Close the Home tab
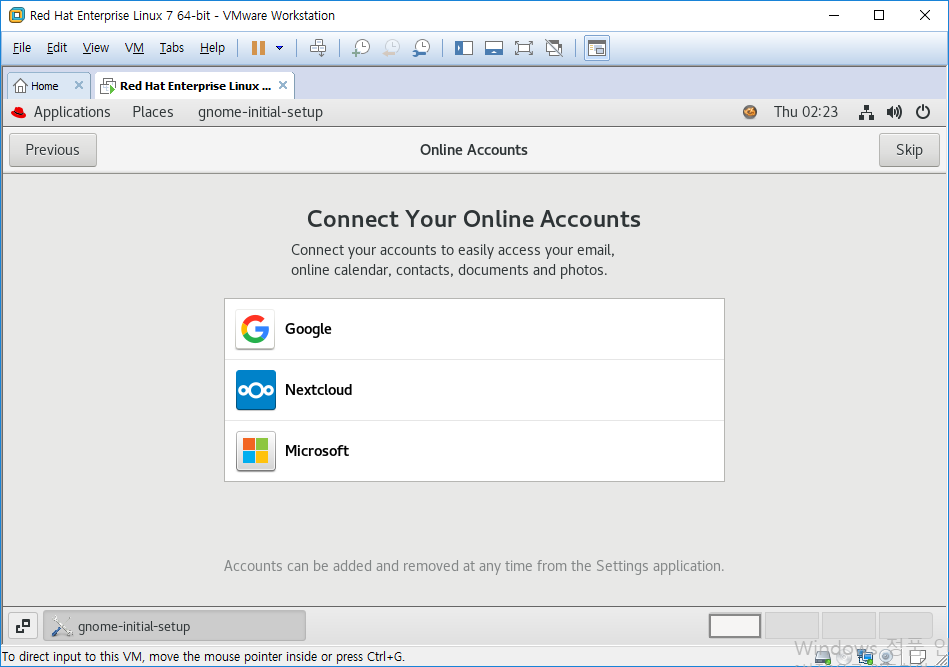The width and height of the screenshot is (949, 667). pyautogui.click(x=79, y=85)
